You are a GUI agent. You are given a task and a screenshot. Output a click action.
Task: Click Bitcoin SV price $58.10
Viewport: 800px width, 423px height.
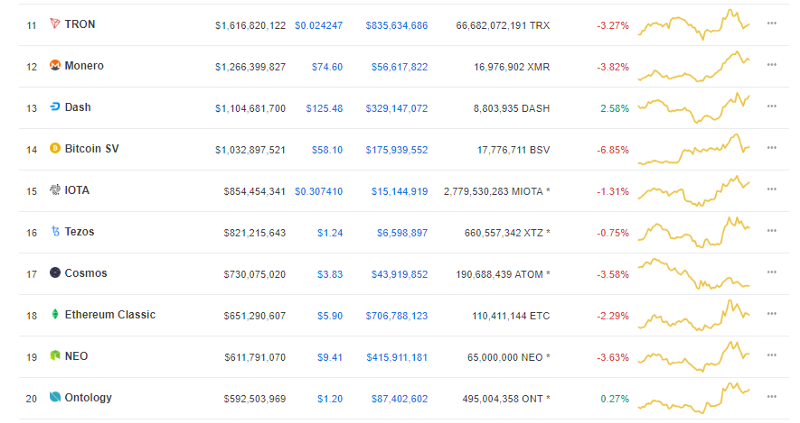click(327, 150)
